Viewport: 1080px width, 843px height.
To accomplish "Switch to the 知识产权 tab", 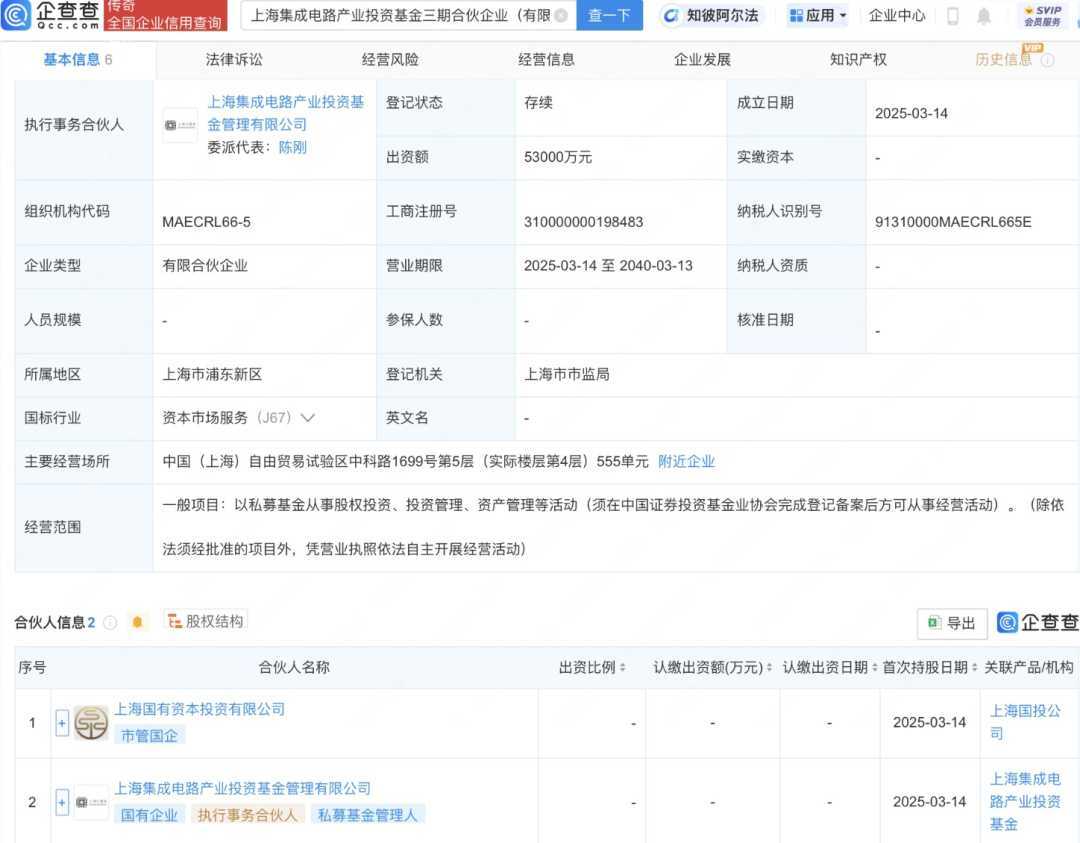I will pyautogui.click(x=858, y=59).
